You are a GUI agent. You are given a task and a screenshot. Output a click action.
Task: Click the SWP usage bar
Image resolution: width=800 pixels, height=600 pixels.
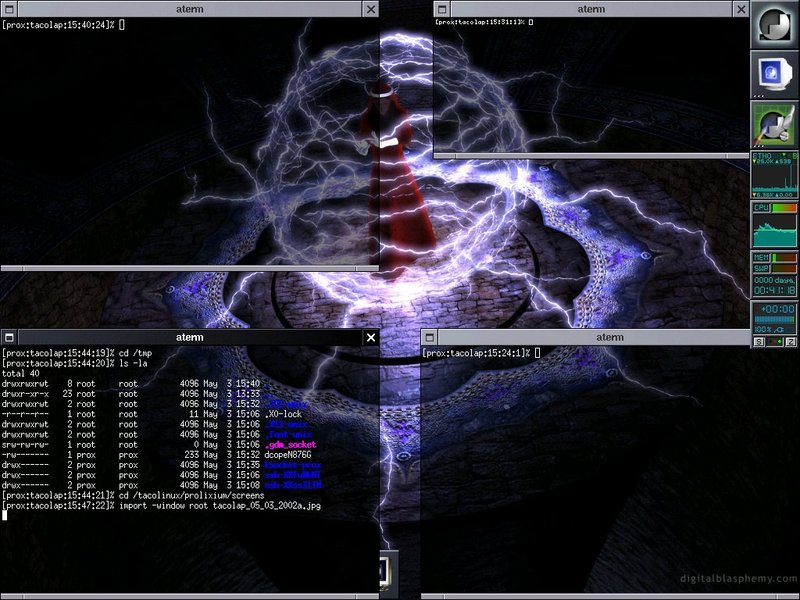click(784, 268)
